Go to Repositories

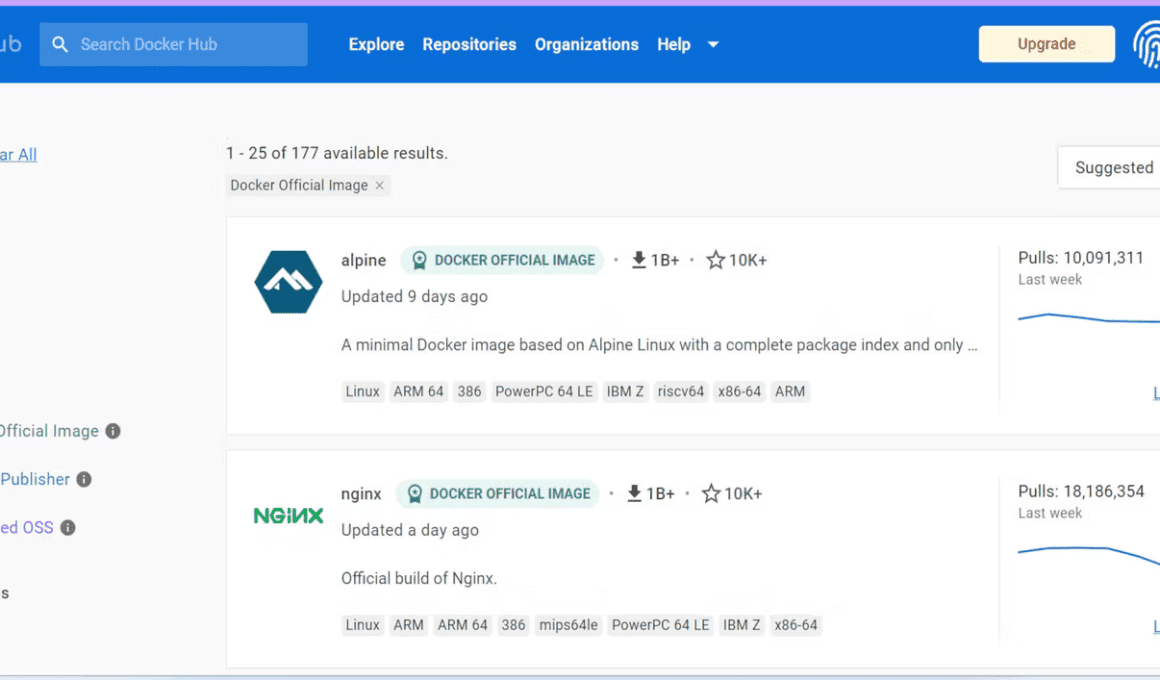click(x=469, y=44)
